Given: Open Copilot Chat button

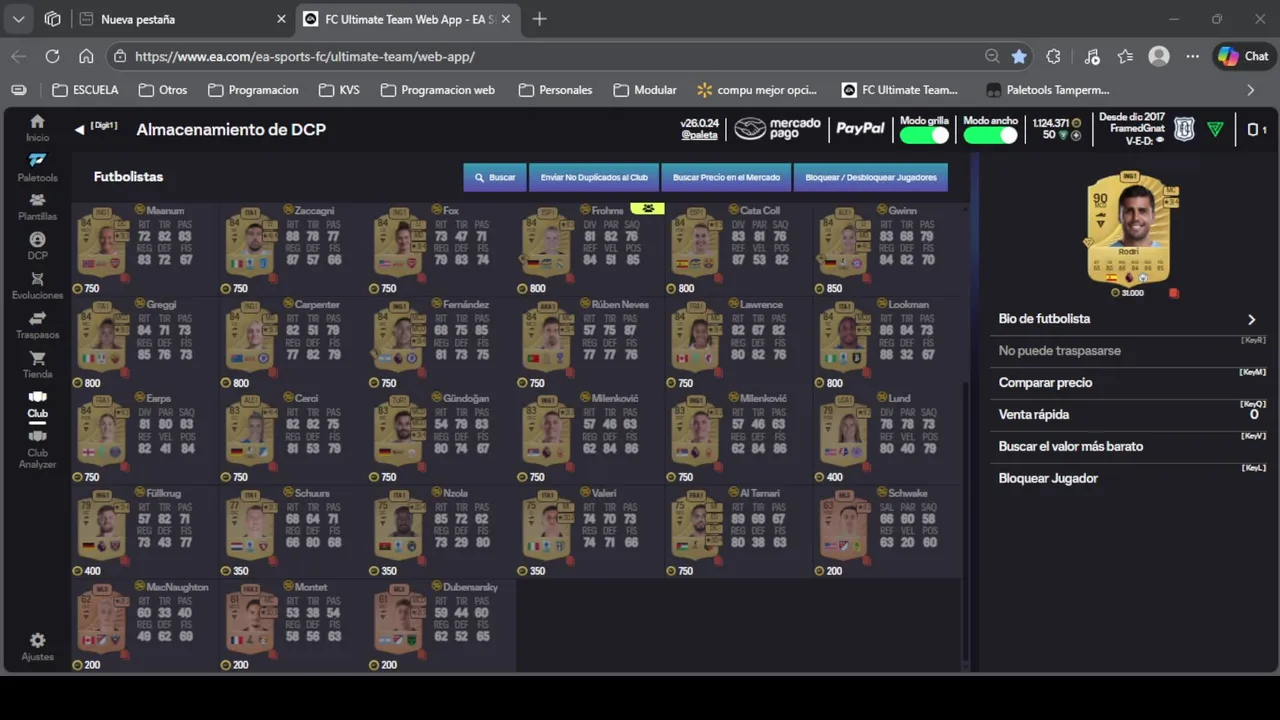Looking at the screenshot, I should click(x=1243, y=57).
